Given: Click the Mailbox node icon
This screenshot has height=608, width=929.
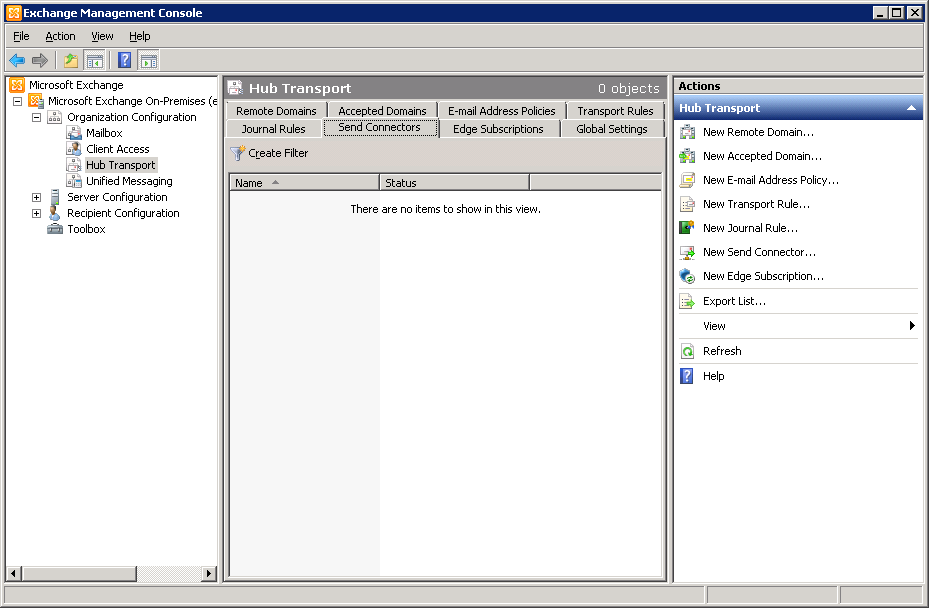Looking at the screenshot, I should coord(74,133).
